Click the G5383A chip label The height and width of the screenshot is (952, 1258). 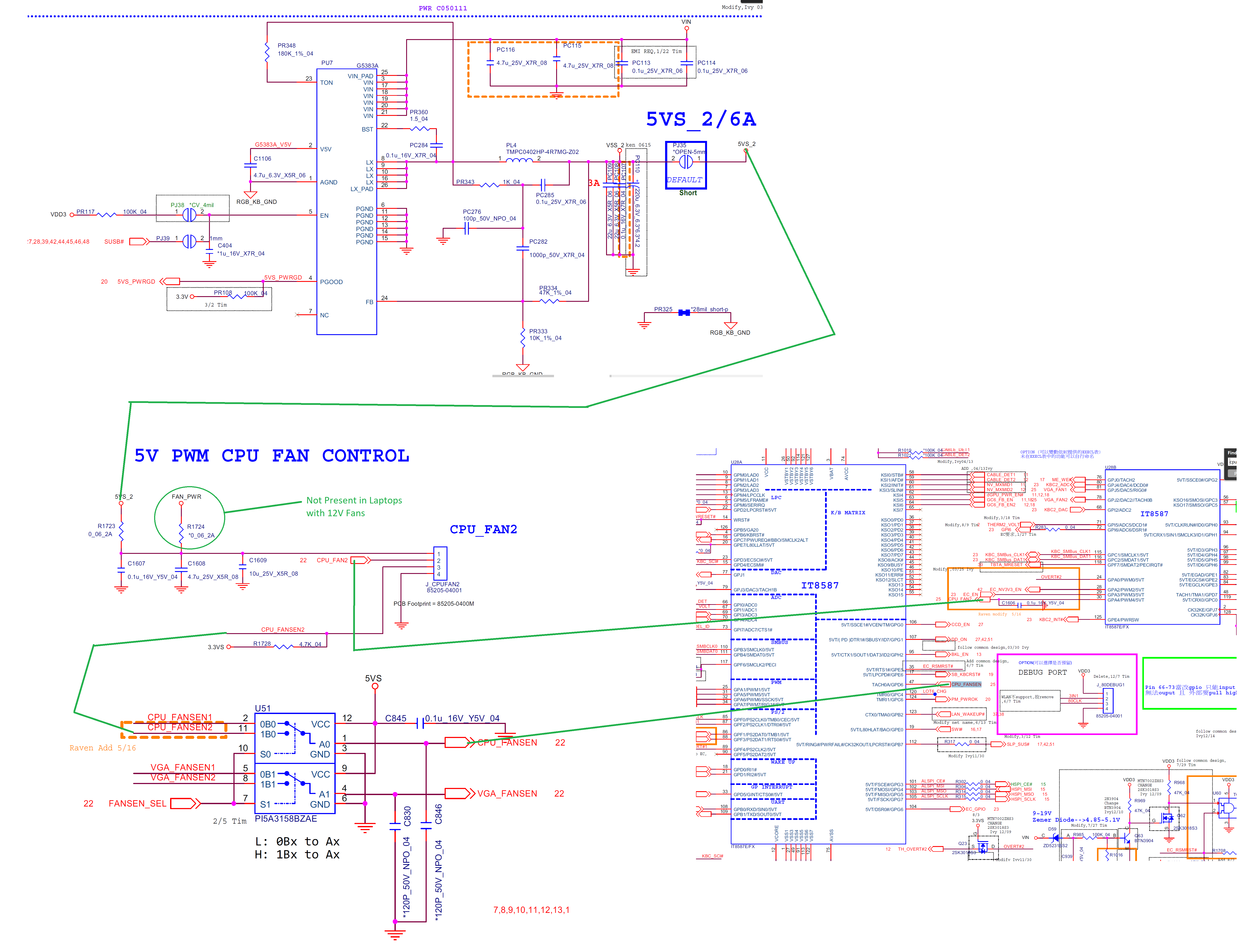tap(367, 66)
